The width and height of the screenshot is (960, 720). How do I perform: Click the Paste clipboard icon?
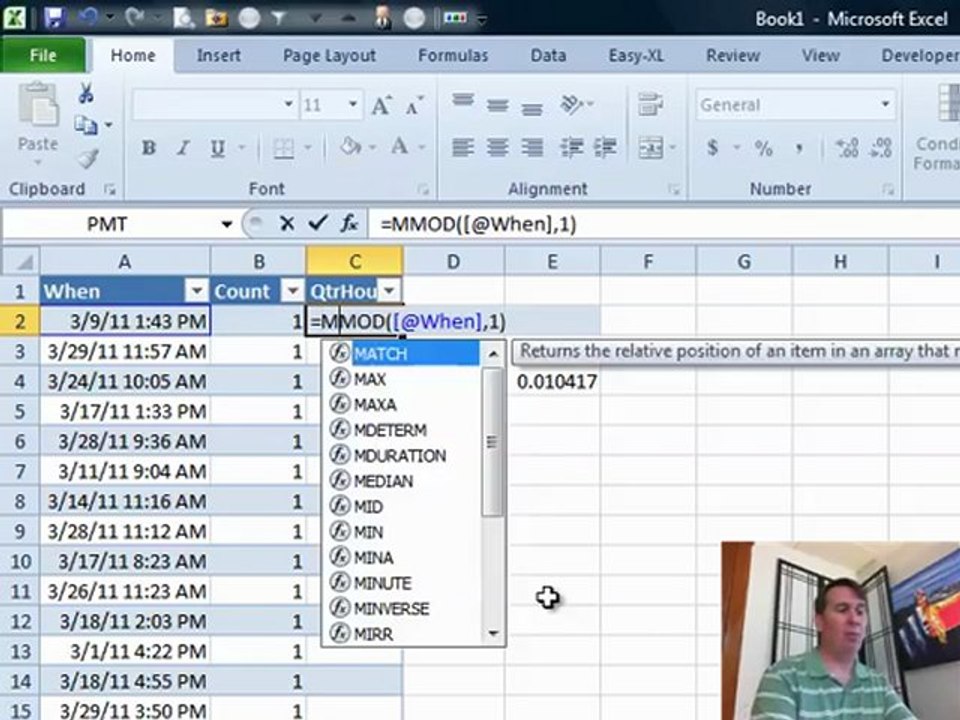click(x=38, y=105)
